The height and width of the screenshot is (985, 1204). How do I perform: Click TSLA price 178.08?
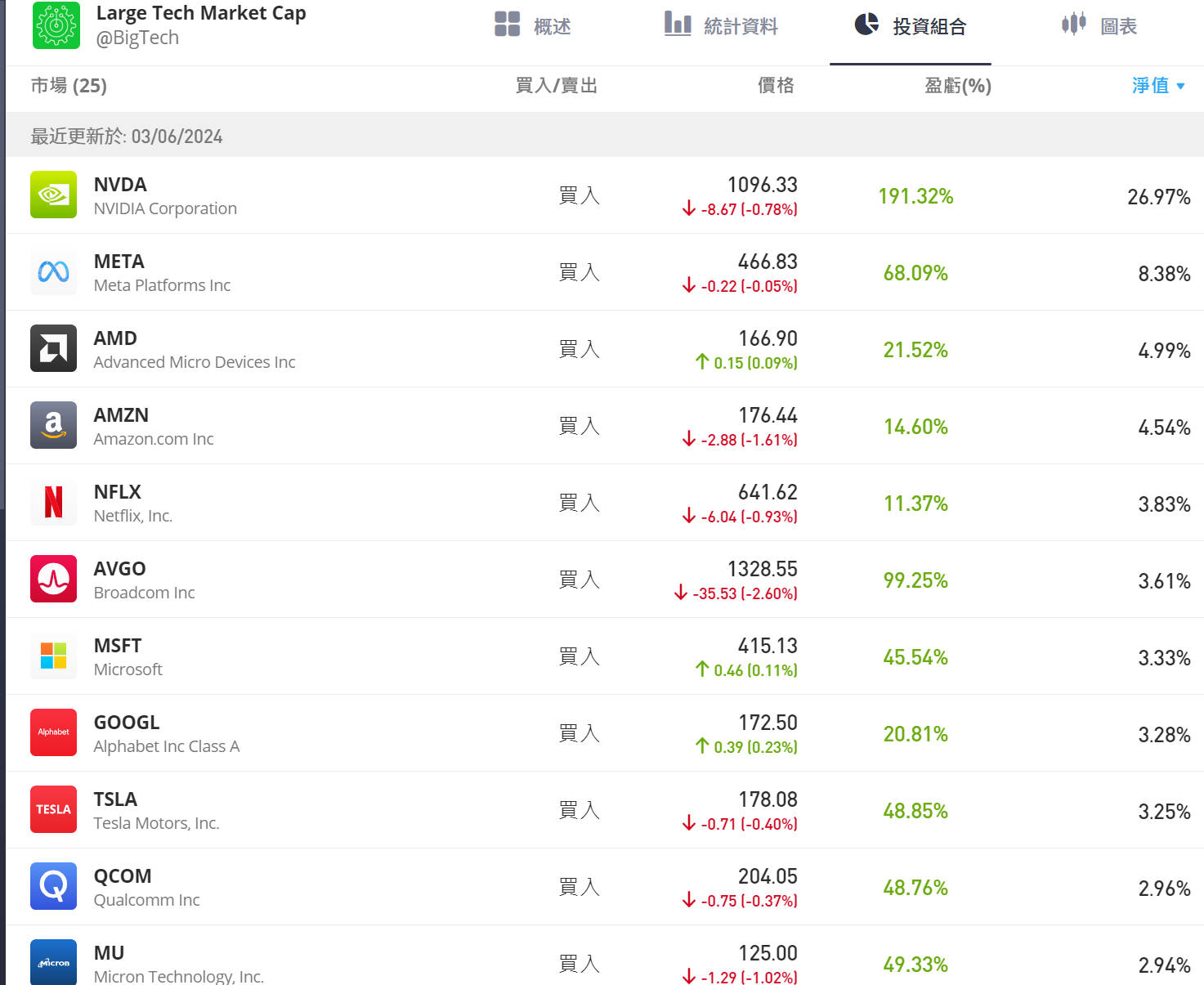768,799
